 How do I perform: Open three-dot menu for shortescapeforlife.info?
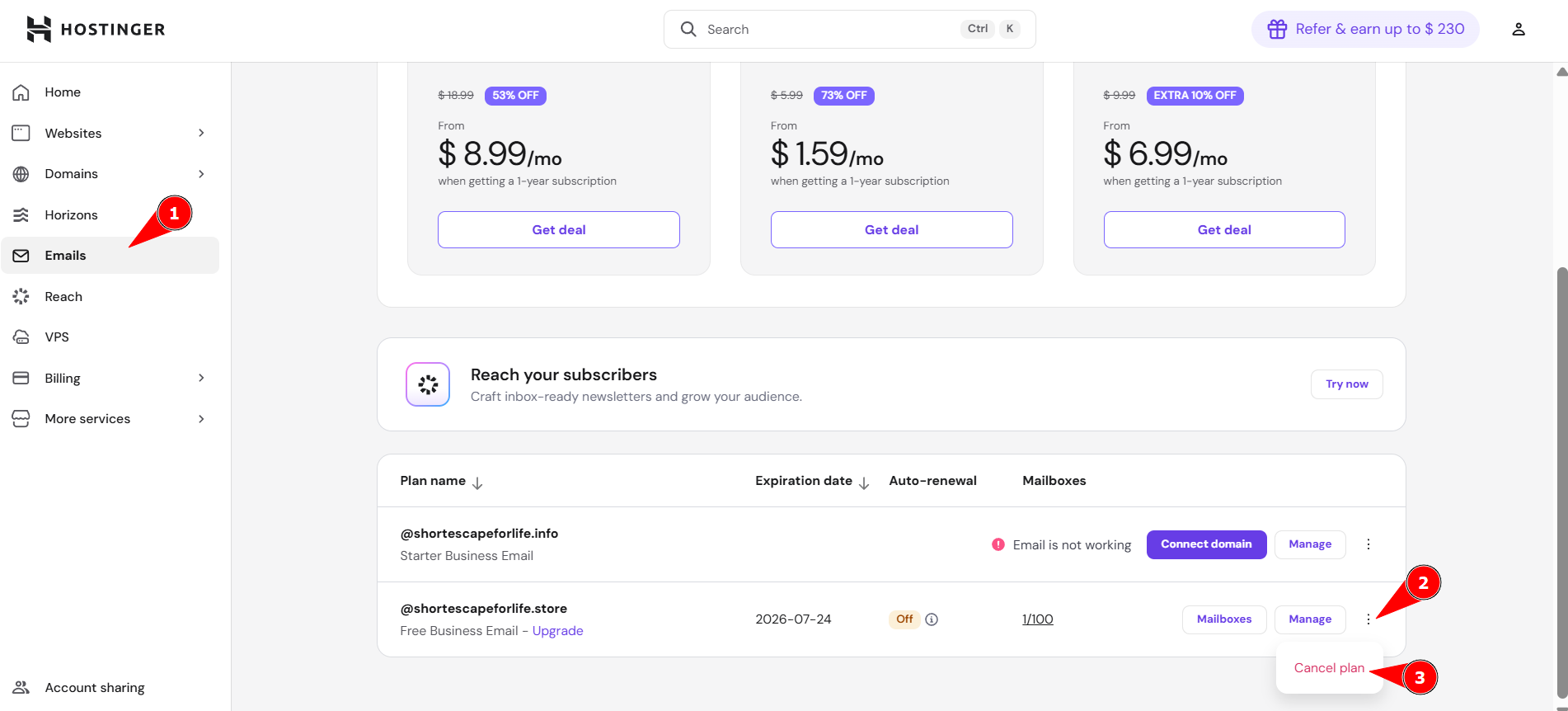click(x=1368, y=544)
